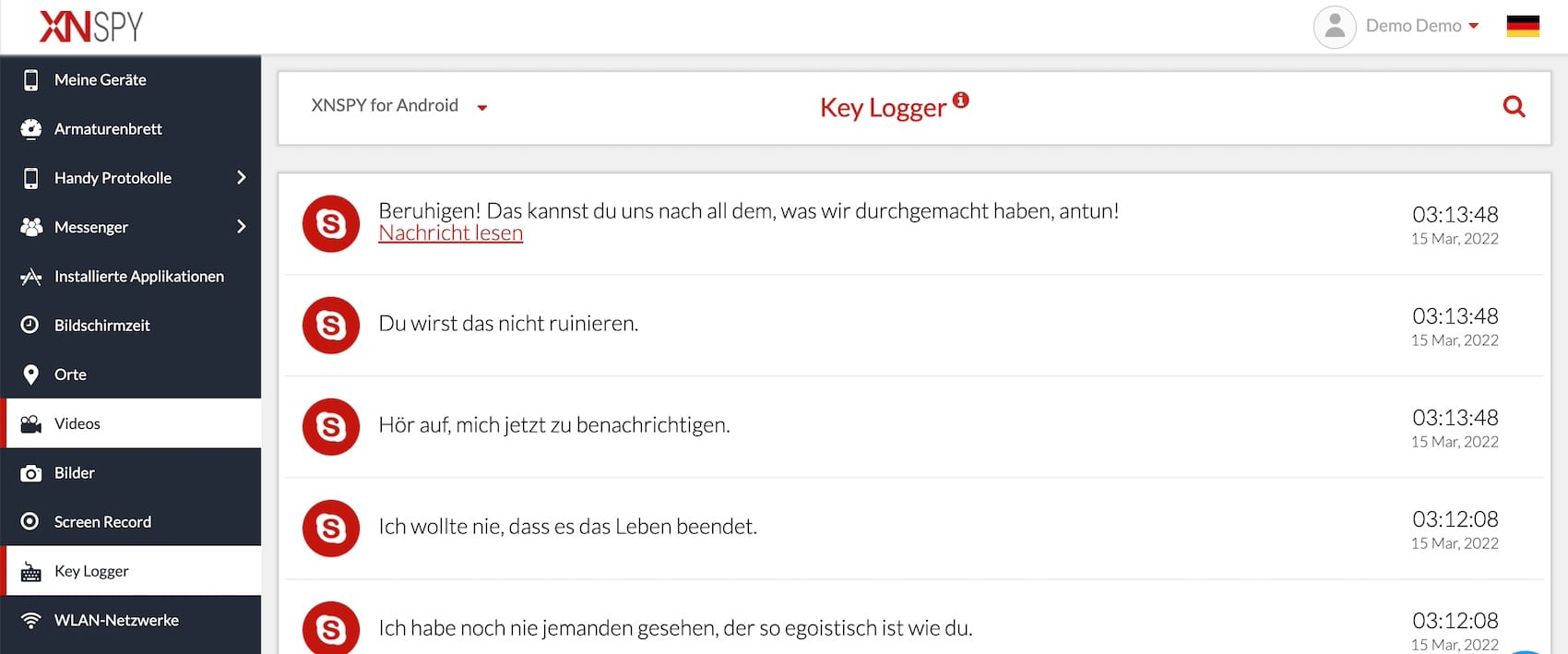Click the red search magnifier icon
The image size is (1568, 654).
pos(1514,107)
